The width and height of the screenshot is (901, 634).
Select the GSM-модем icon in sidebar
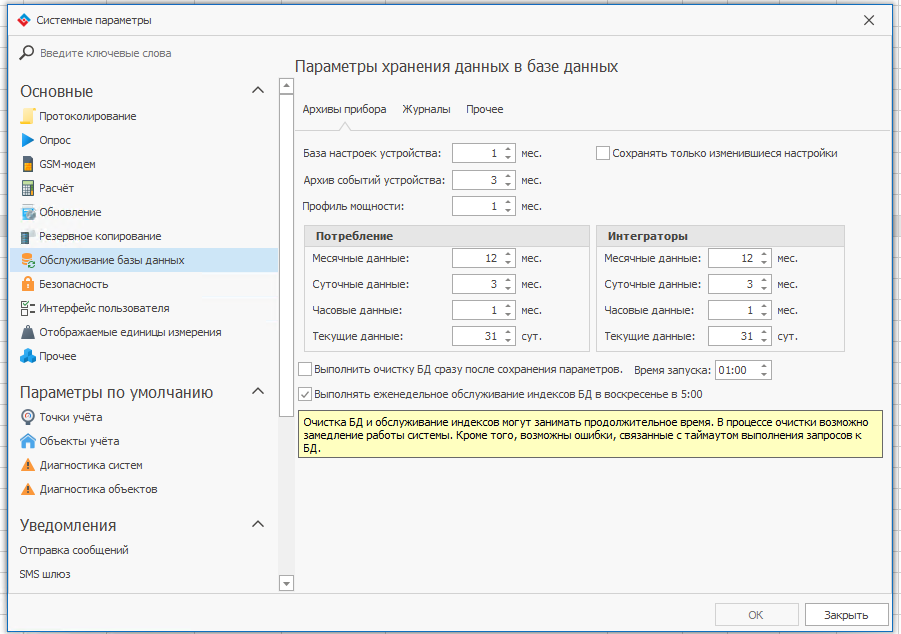pyautogui.click(x=28, y=164)
